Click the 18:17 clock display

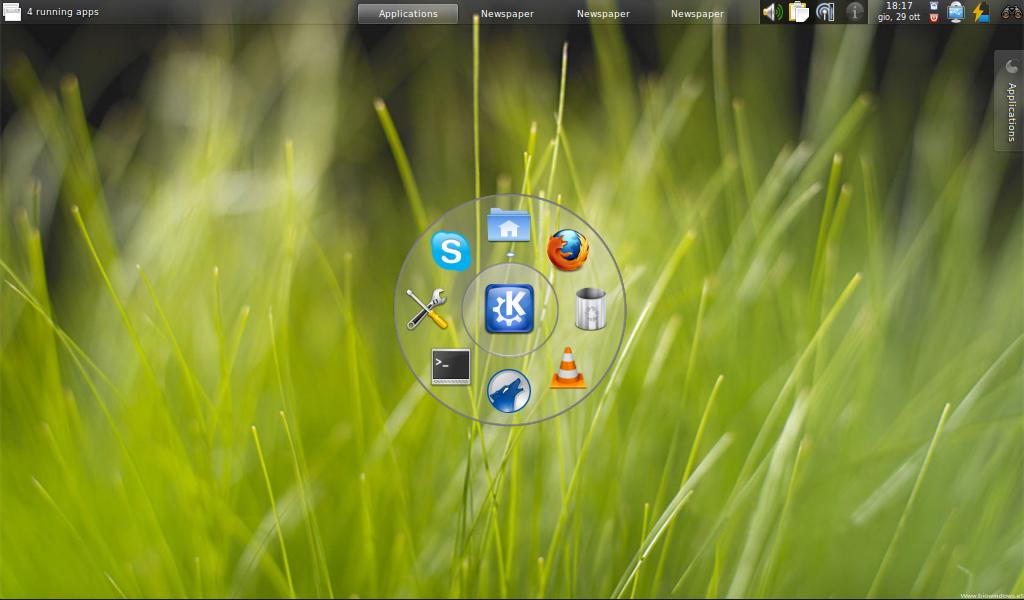click(x=899, y=12)
